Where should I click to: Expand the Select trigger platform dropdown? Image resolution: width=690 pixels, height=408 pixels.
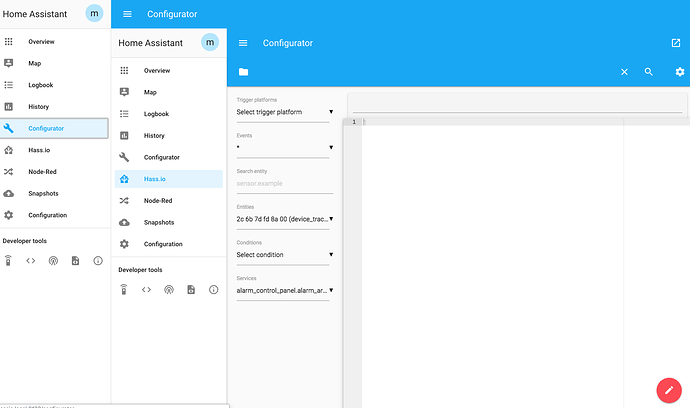283,112
